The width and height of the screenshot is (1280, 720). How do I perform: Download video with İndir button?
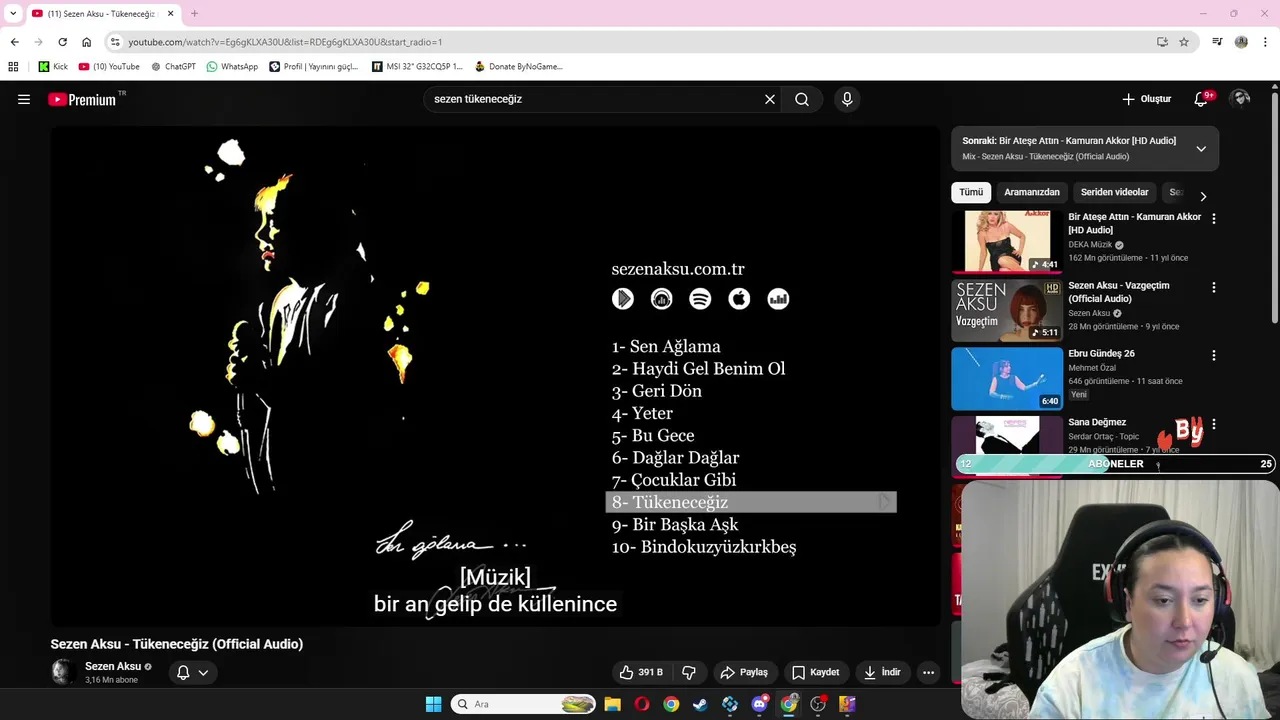882,672
